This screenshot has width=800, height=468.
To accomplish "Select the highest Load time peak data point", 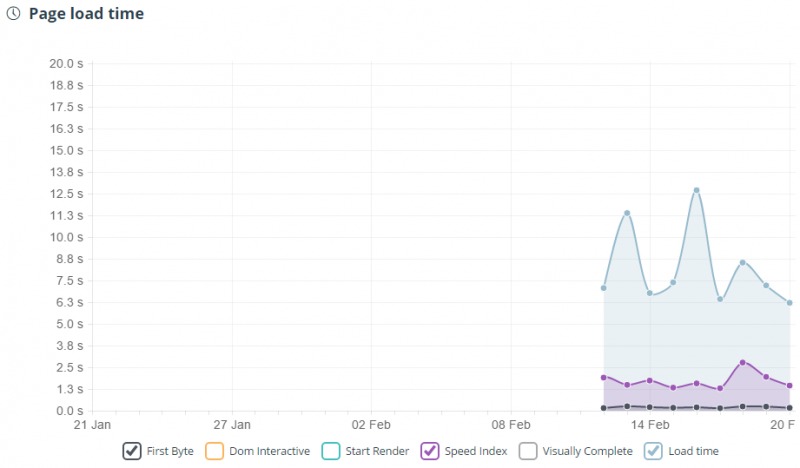I will 696,190.
